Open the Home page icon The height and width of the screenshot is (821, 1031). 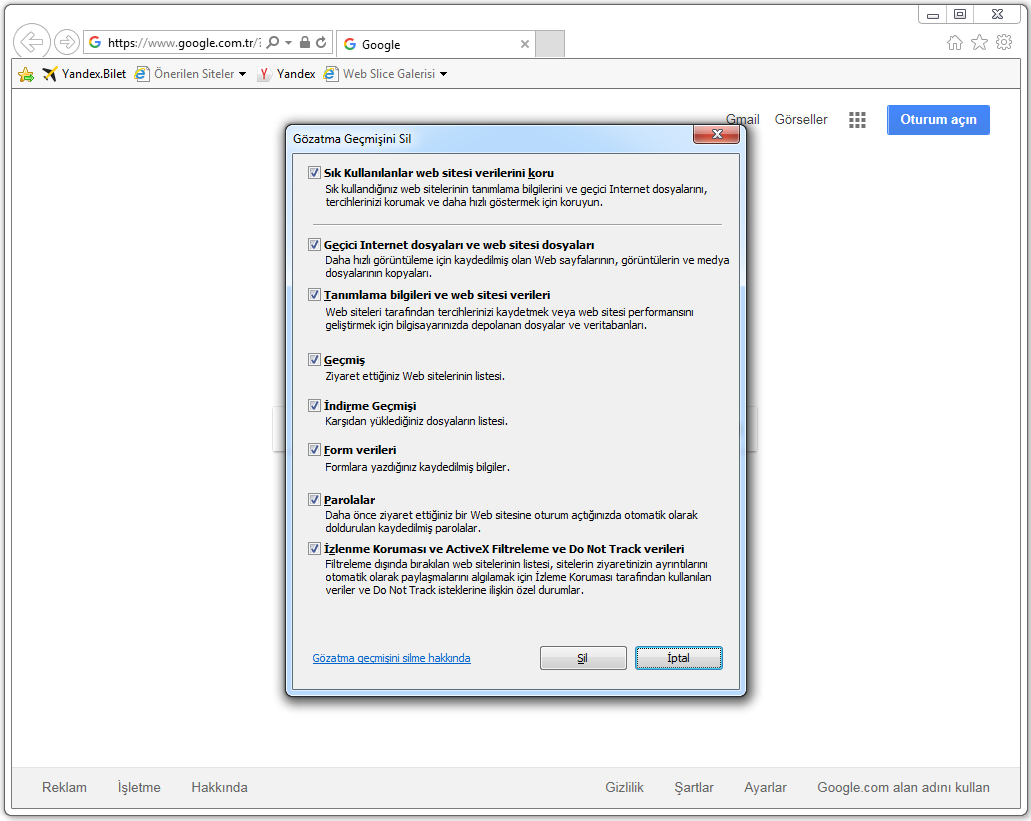click(x=955, y=42)
